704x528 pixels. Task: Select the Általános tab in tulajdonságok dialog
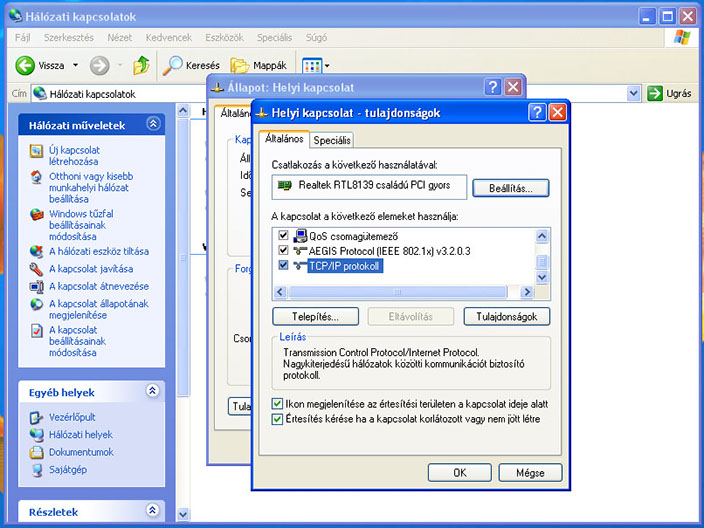(x=284, y=139)
